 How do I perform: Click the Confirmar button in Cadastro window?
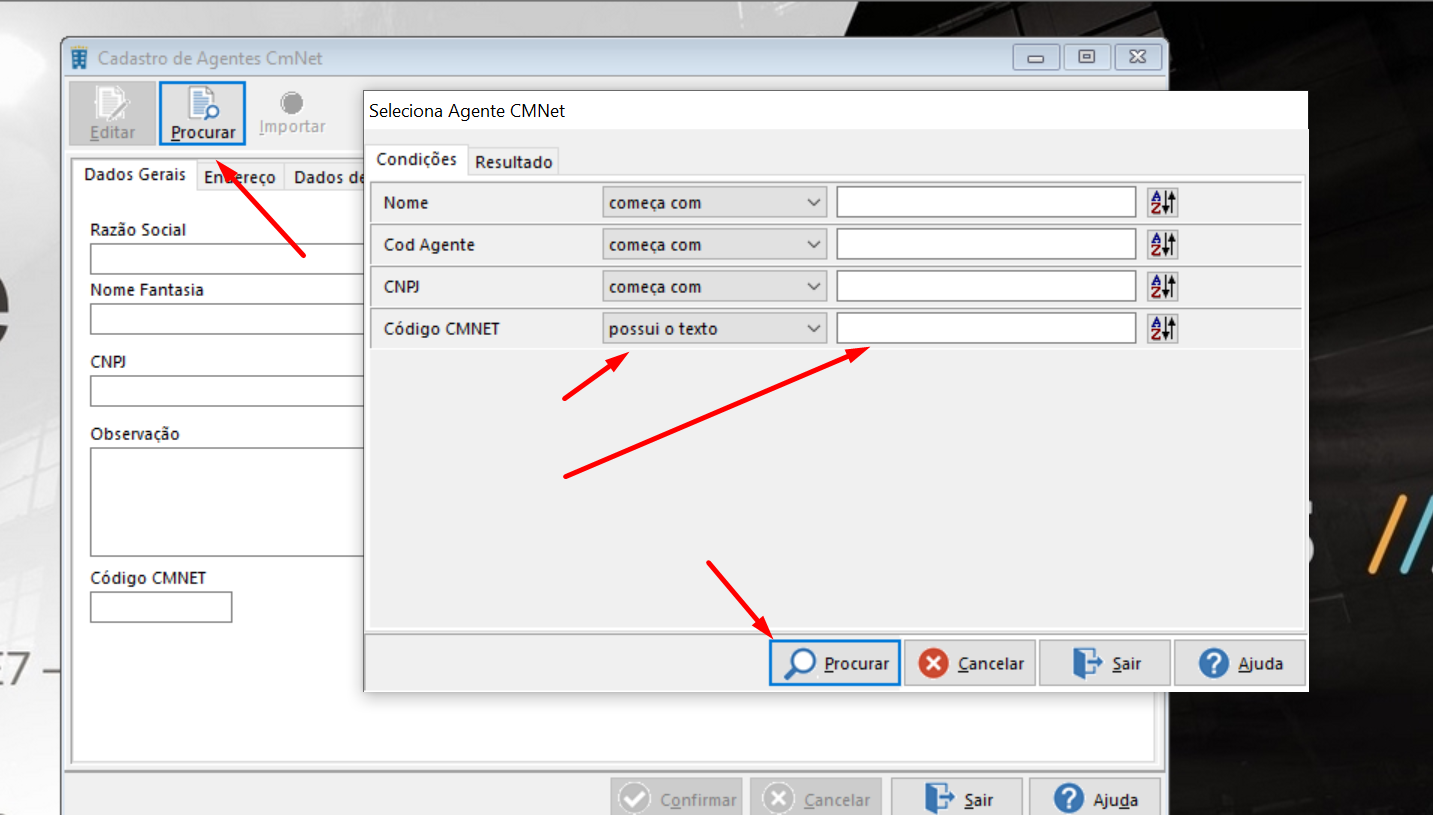[677, 799]
